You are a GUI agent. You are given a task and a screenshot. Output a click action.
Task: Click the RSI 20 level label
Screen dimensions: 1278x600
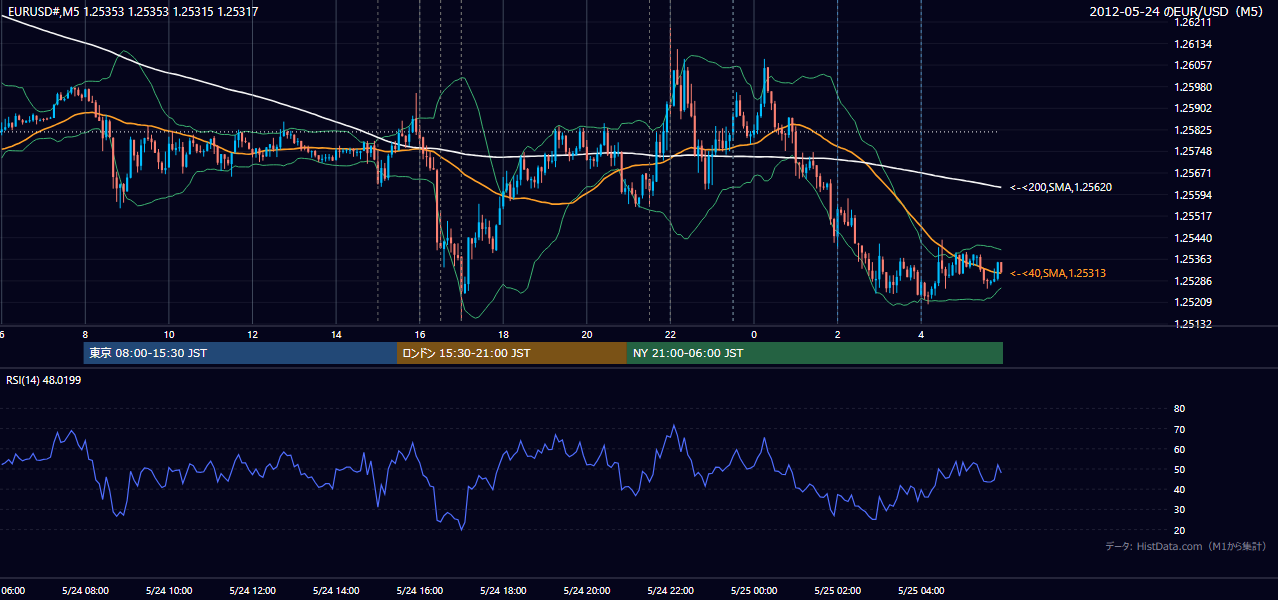[1179, 530]
